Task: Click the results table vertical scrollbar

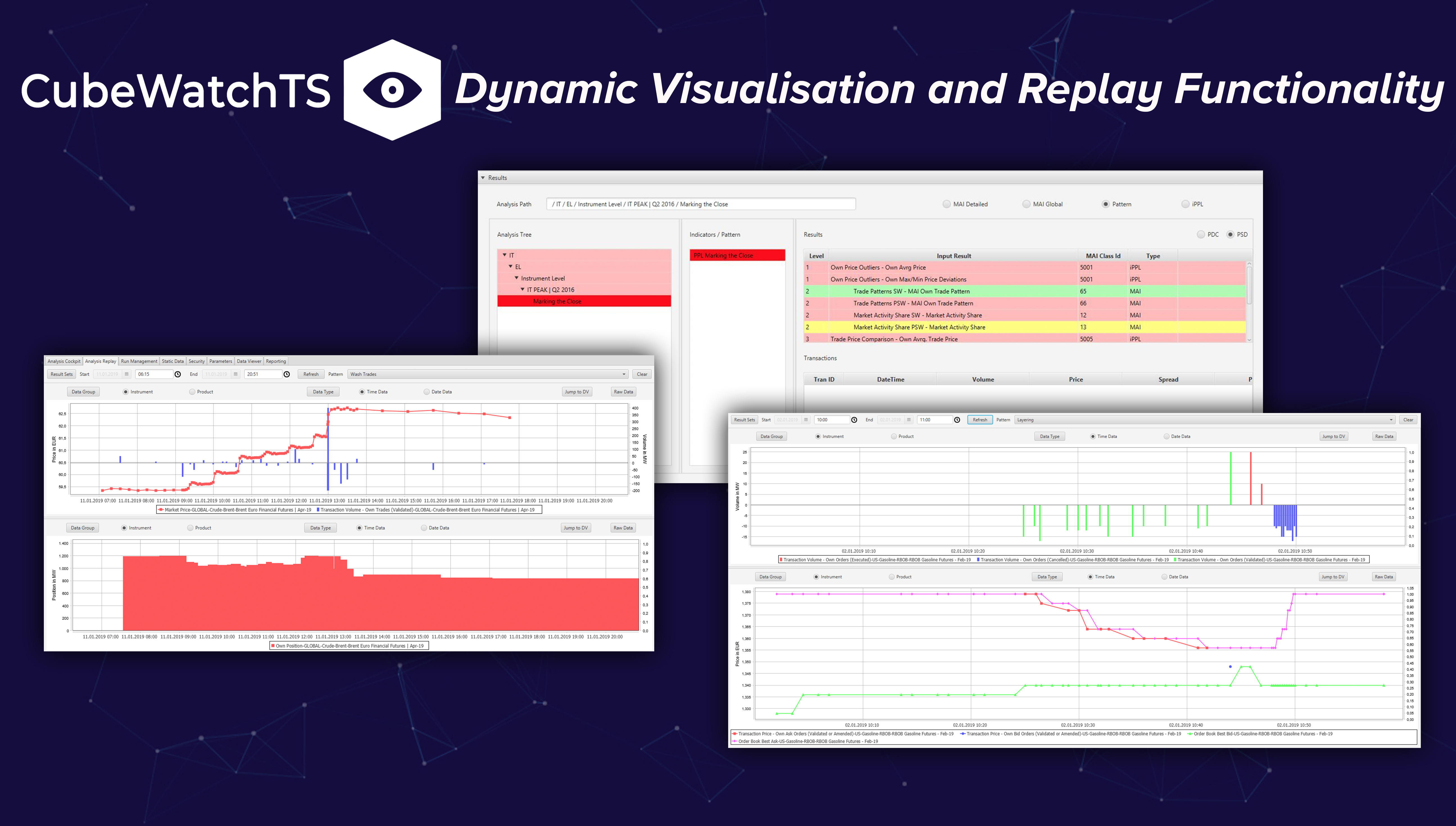Action: click(x=1249, y=302)
